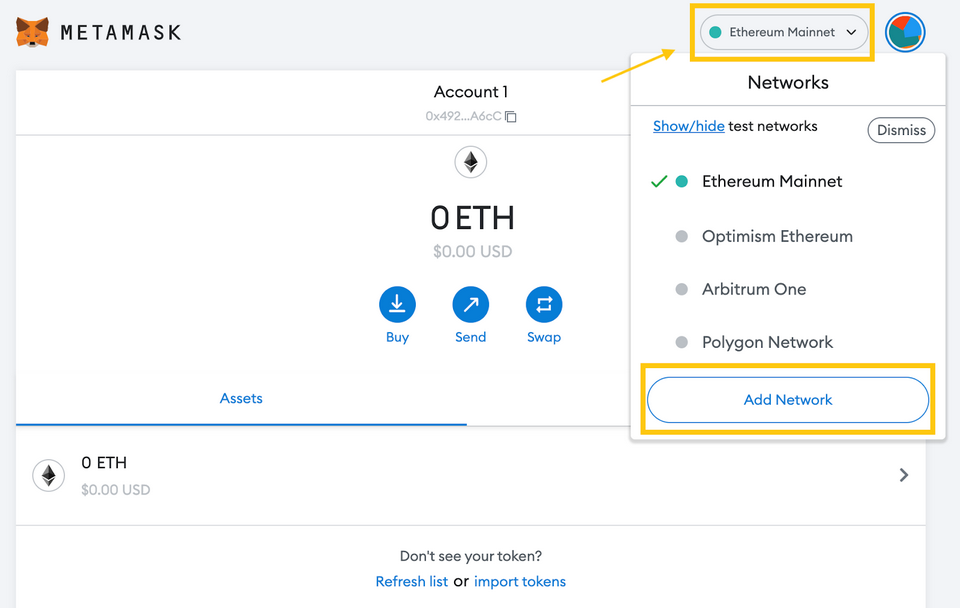Click the round Buy download icon
Screen dimensions: 960x608
pos(397,304)
